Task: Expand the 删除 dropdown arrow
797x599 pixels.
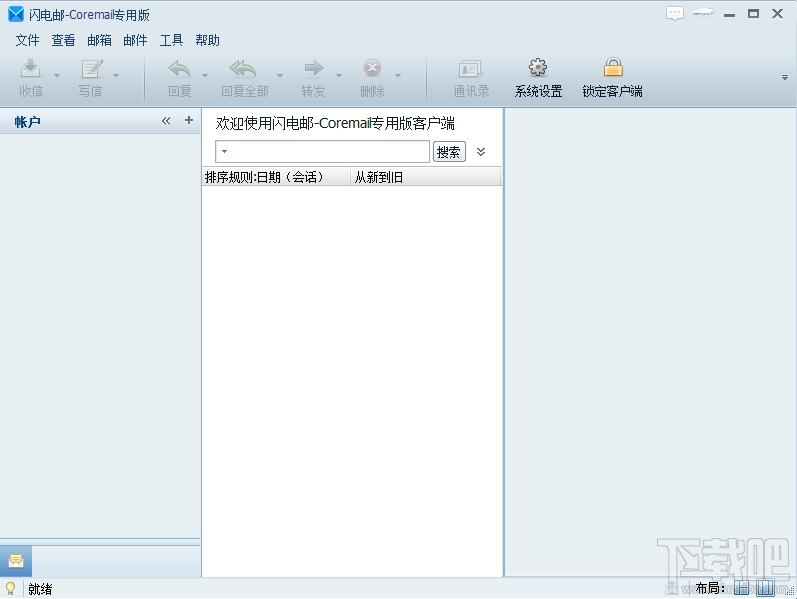Action: point(398,75)
